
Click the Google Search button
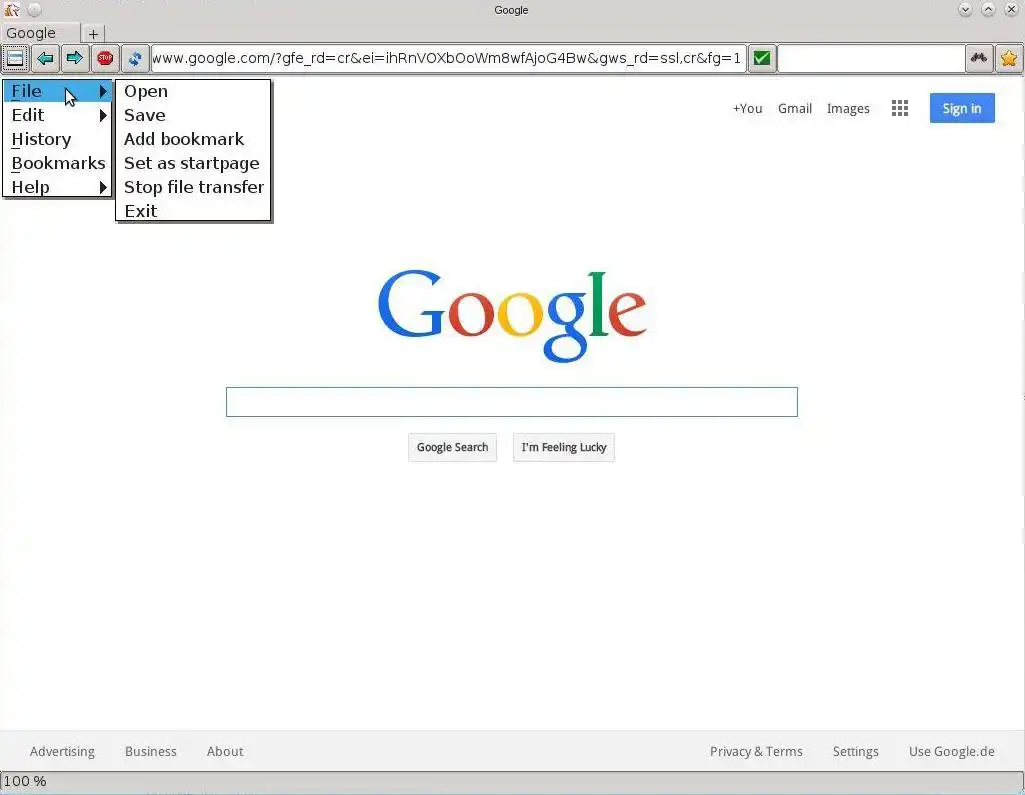point(452,447)
